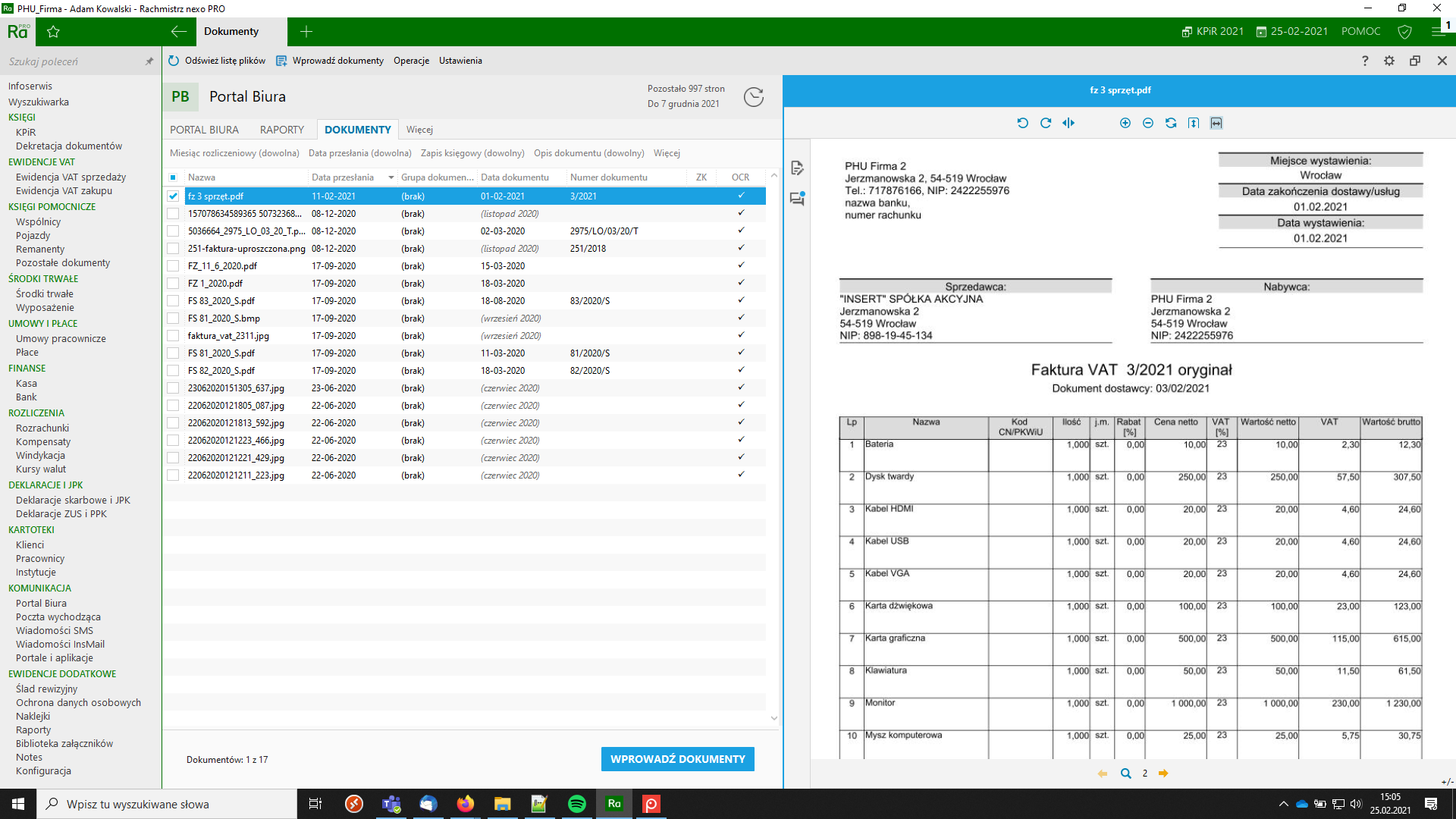Click the favorites star icon

click(x=53, y=32)
